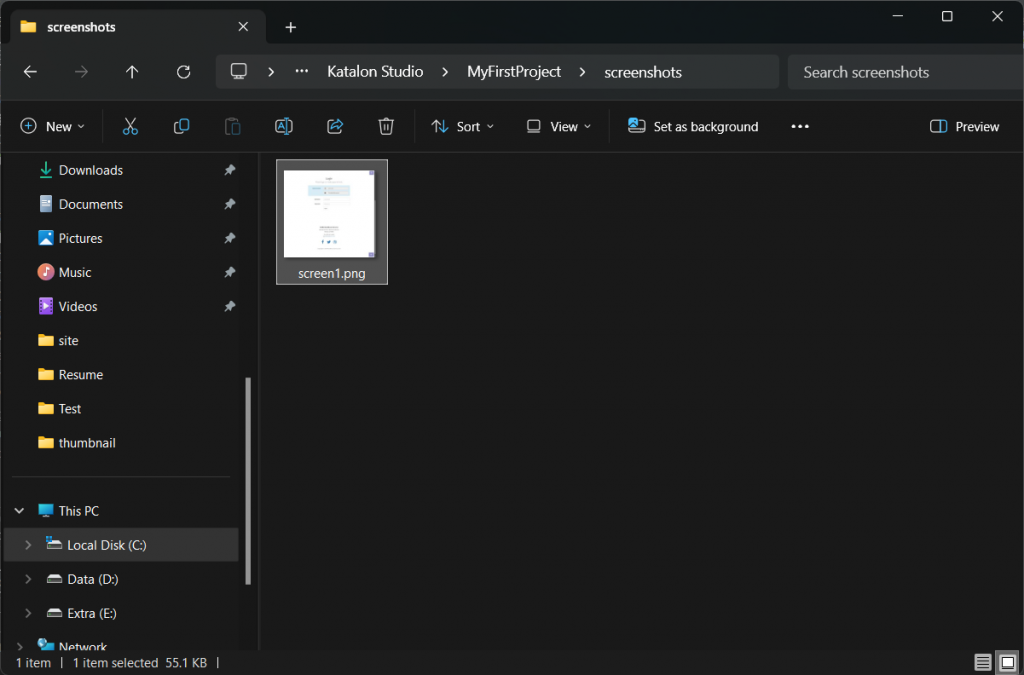Refresh the current folder
The image size is (1024, 675).
point(184,72)
